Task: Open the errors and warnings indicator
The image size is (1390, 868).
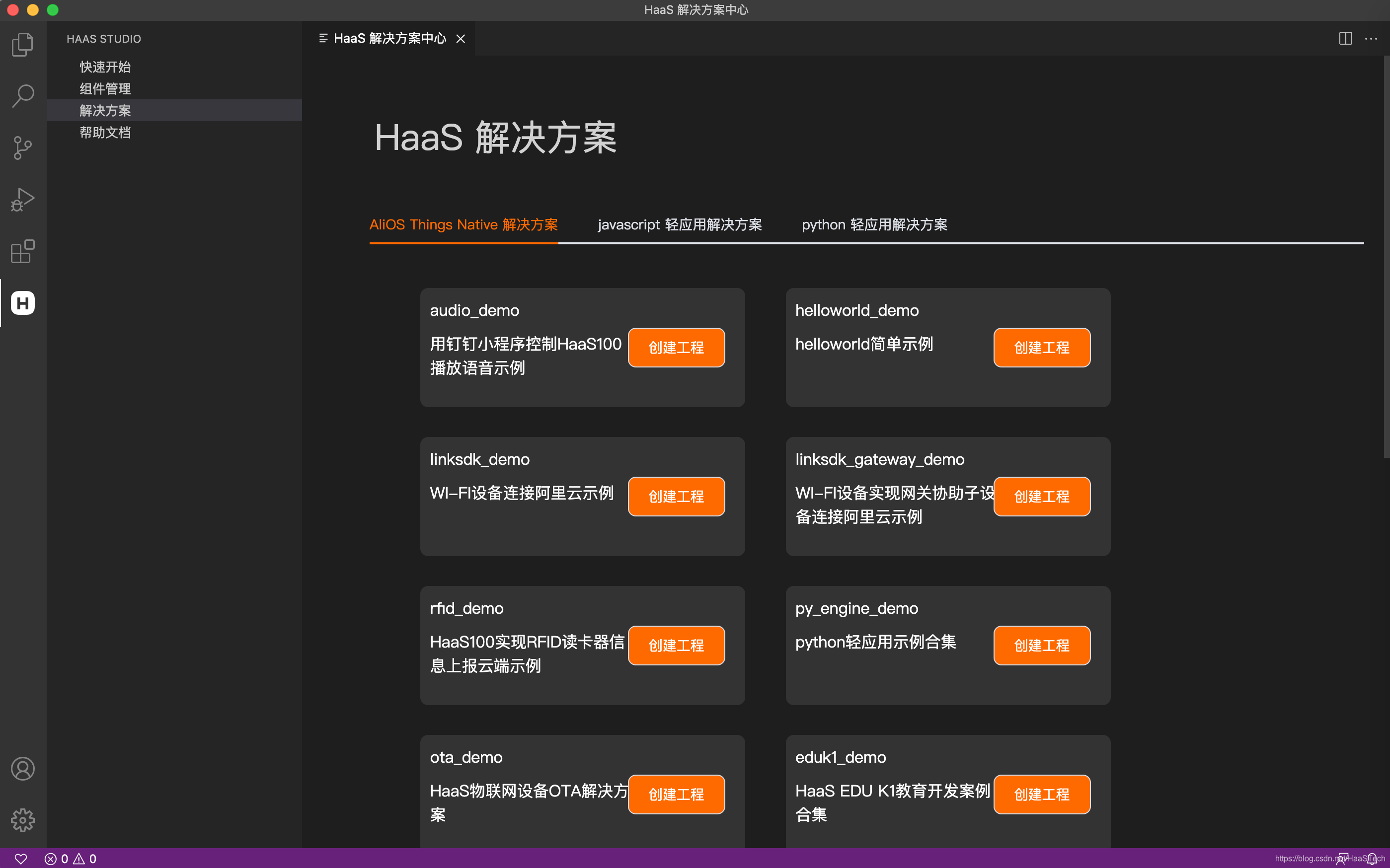Action: 71,858
